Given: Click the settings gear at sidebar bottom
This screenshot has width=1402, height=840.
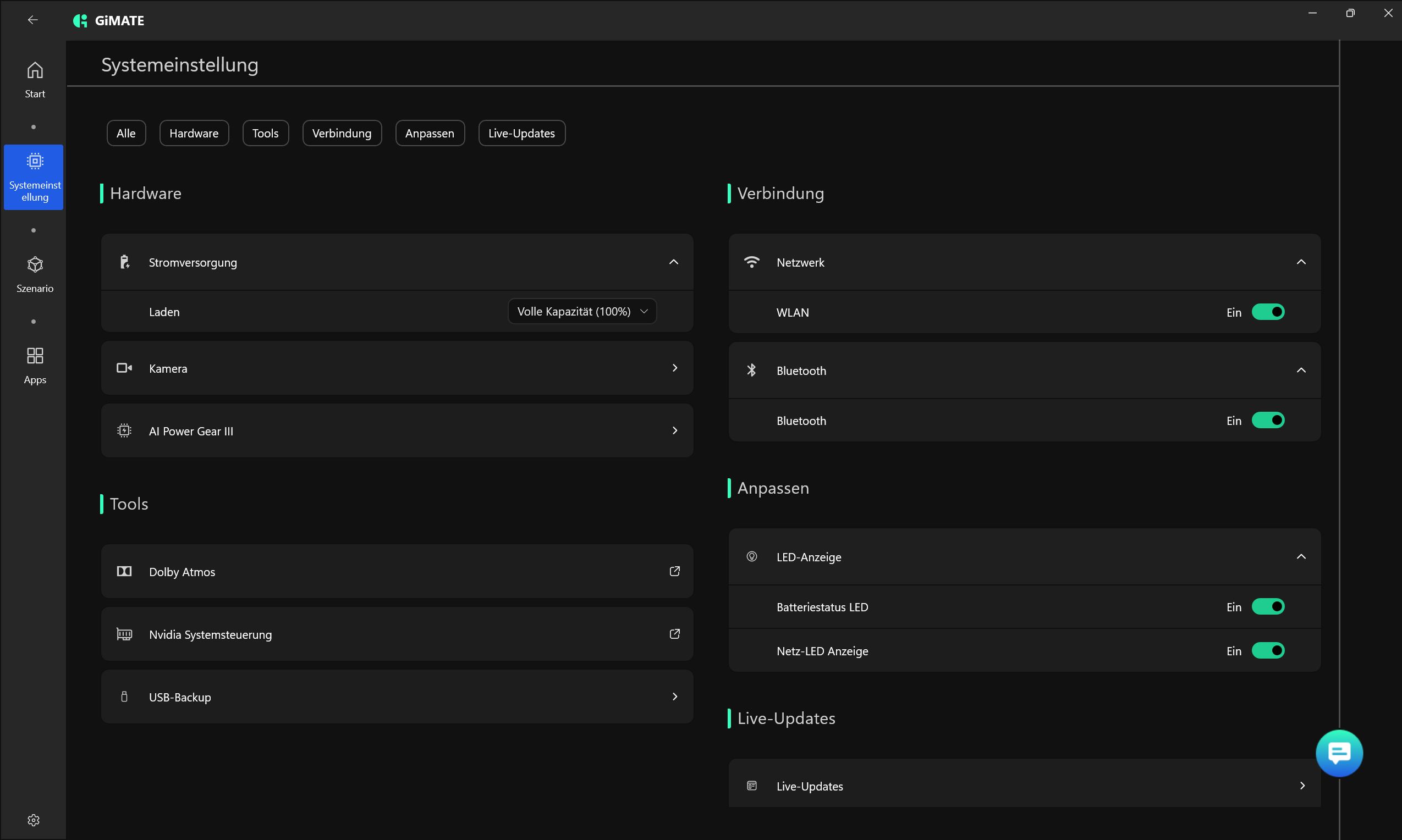Looking at the screenshot, I should (34, 820).
